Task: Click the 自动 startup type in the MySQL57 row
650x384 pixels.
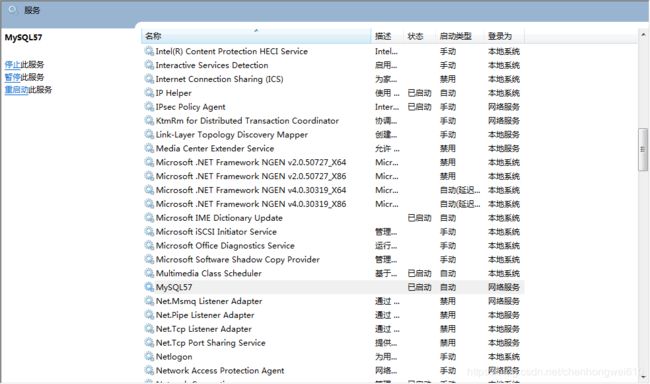Action: 448,287
